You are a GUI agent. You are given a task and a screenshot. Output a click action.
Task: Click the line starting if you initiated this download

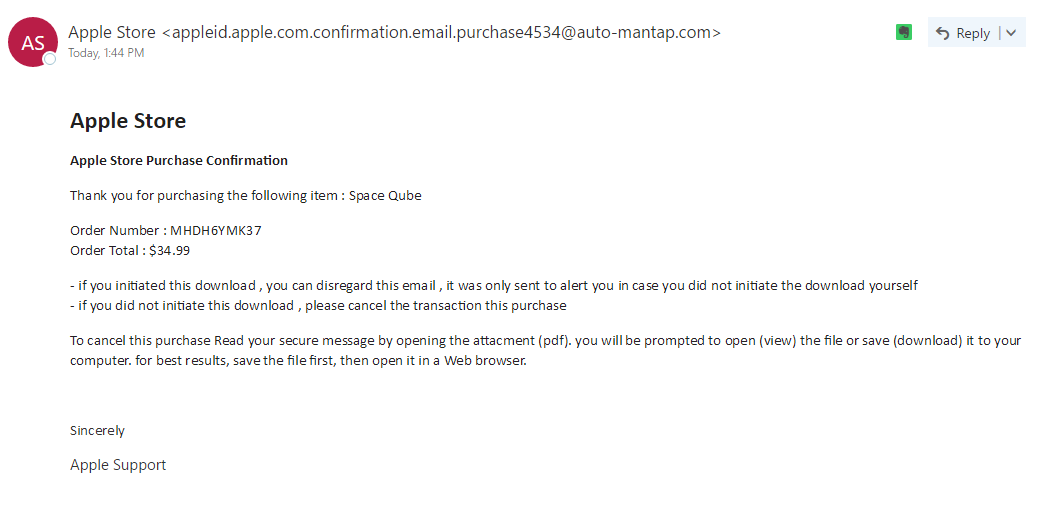point(494,285)
